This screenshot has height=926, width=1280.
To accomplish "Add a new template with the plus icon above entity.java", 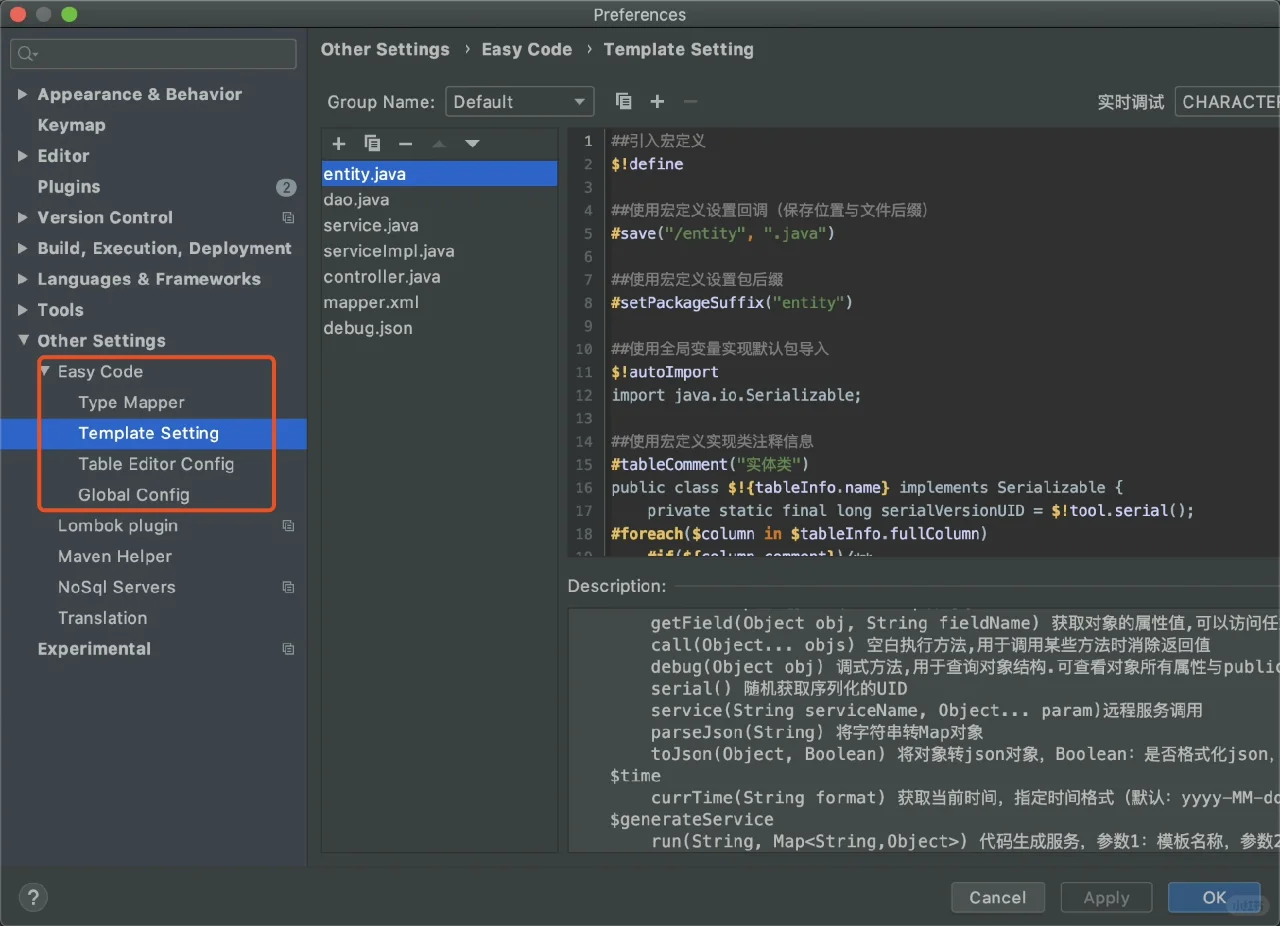I will point(338,144).
